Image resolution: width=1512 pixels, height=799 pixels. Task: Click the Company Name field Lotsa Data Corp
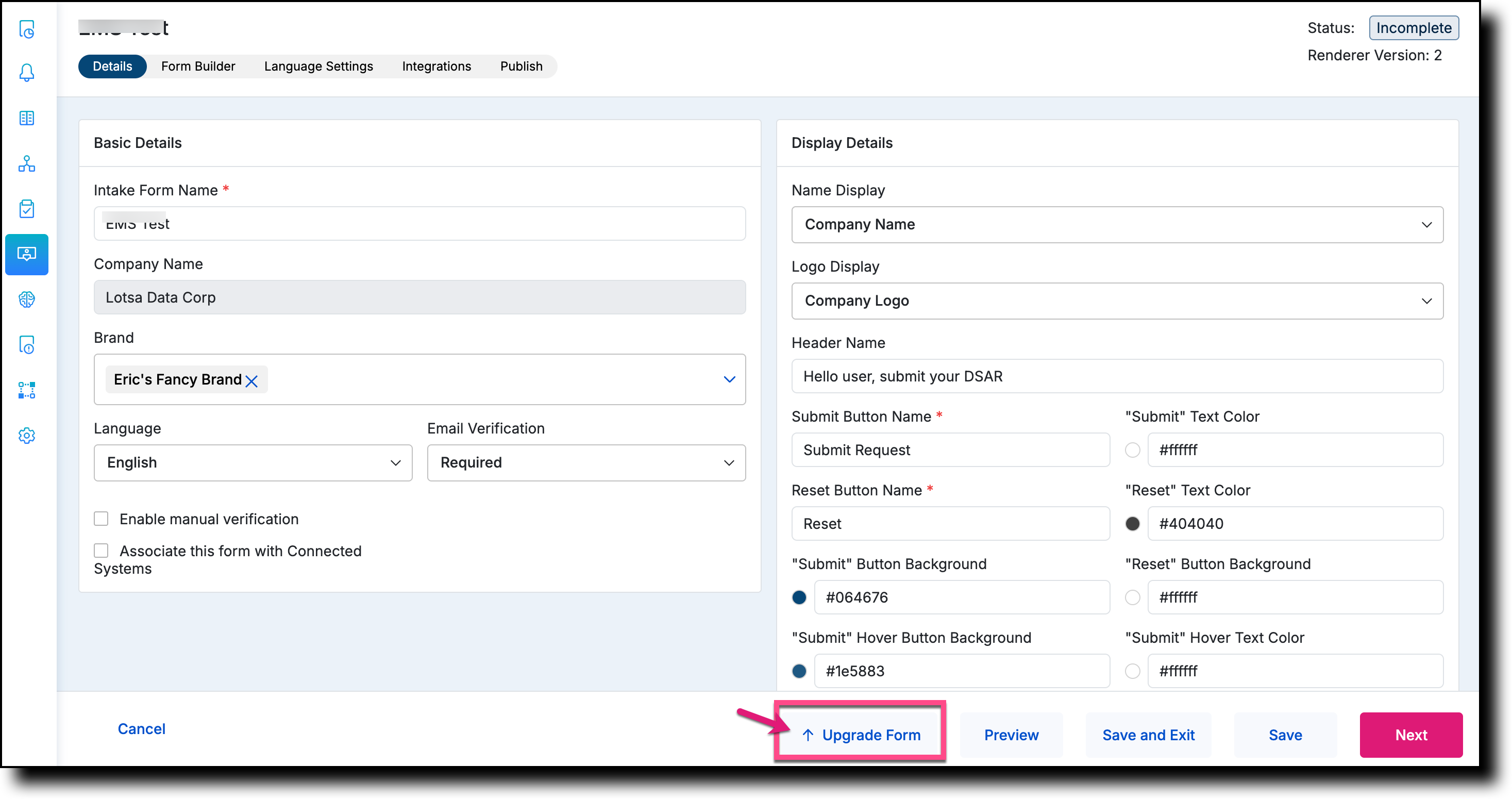coord(419,297)
